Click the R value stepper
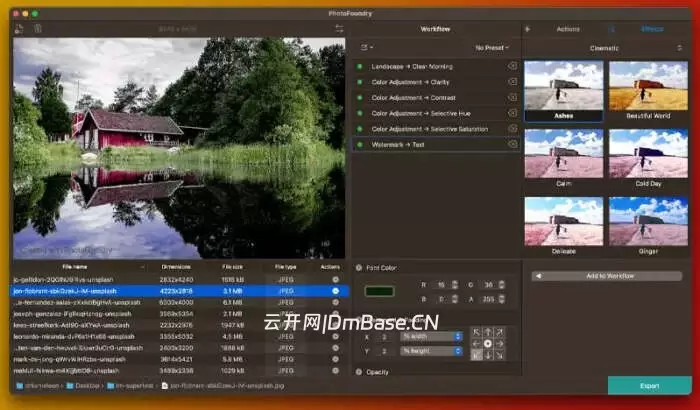The width and height of the screenshot is (700, 410). pos(455,284)
